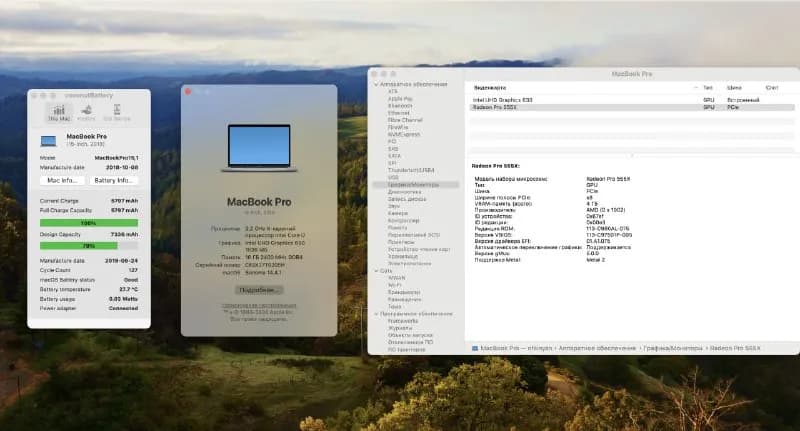Select Объекты запуска sidebar entry
The width and height of the screenshot is (800, 431).
[x=410, y=335]
